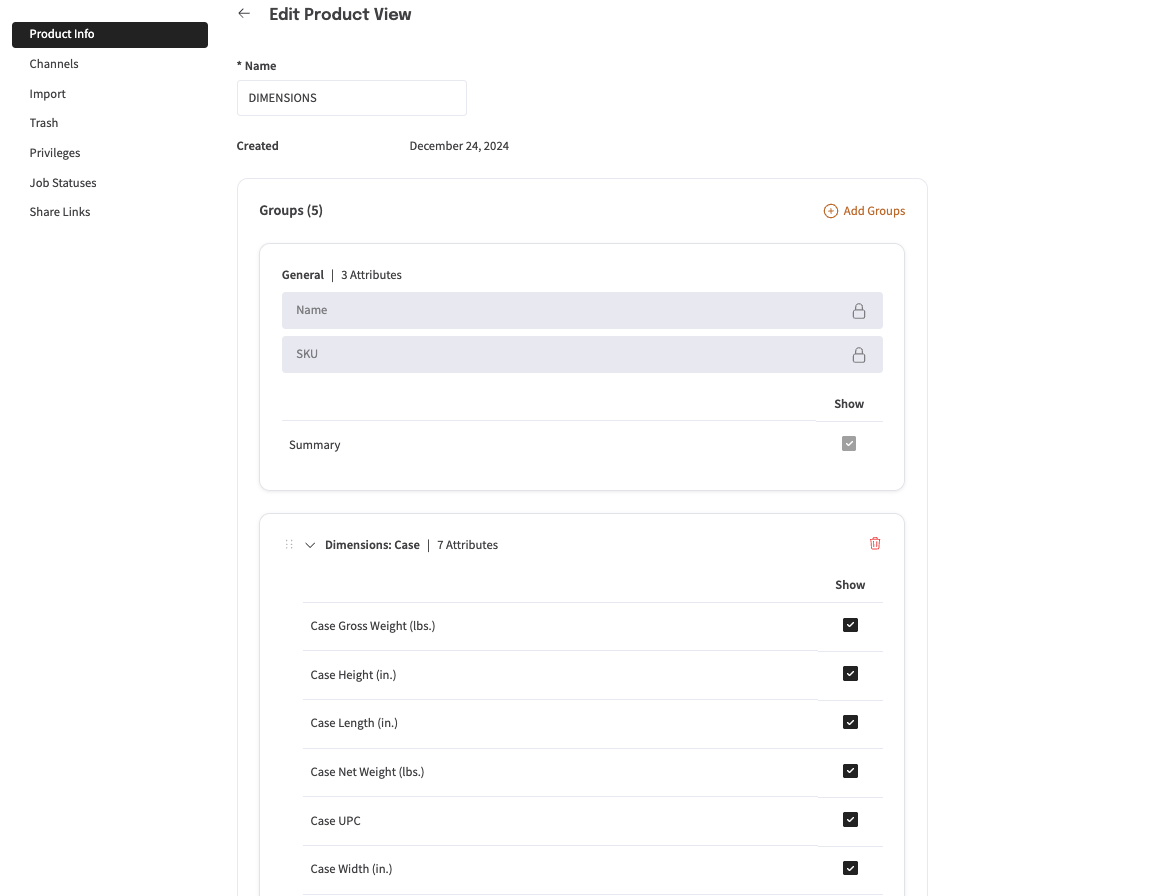Click the Add Groups link
Screen dimensions: 1166x896
[x=864, y=211]
